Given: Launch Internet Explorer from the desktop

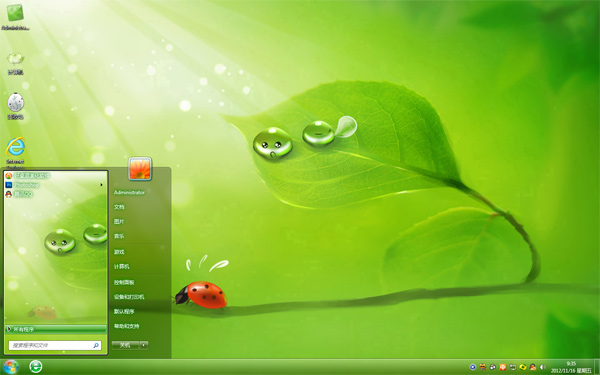Looking at the screenshot, I should tap(16, 152).
